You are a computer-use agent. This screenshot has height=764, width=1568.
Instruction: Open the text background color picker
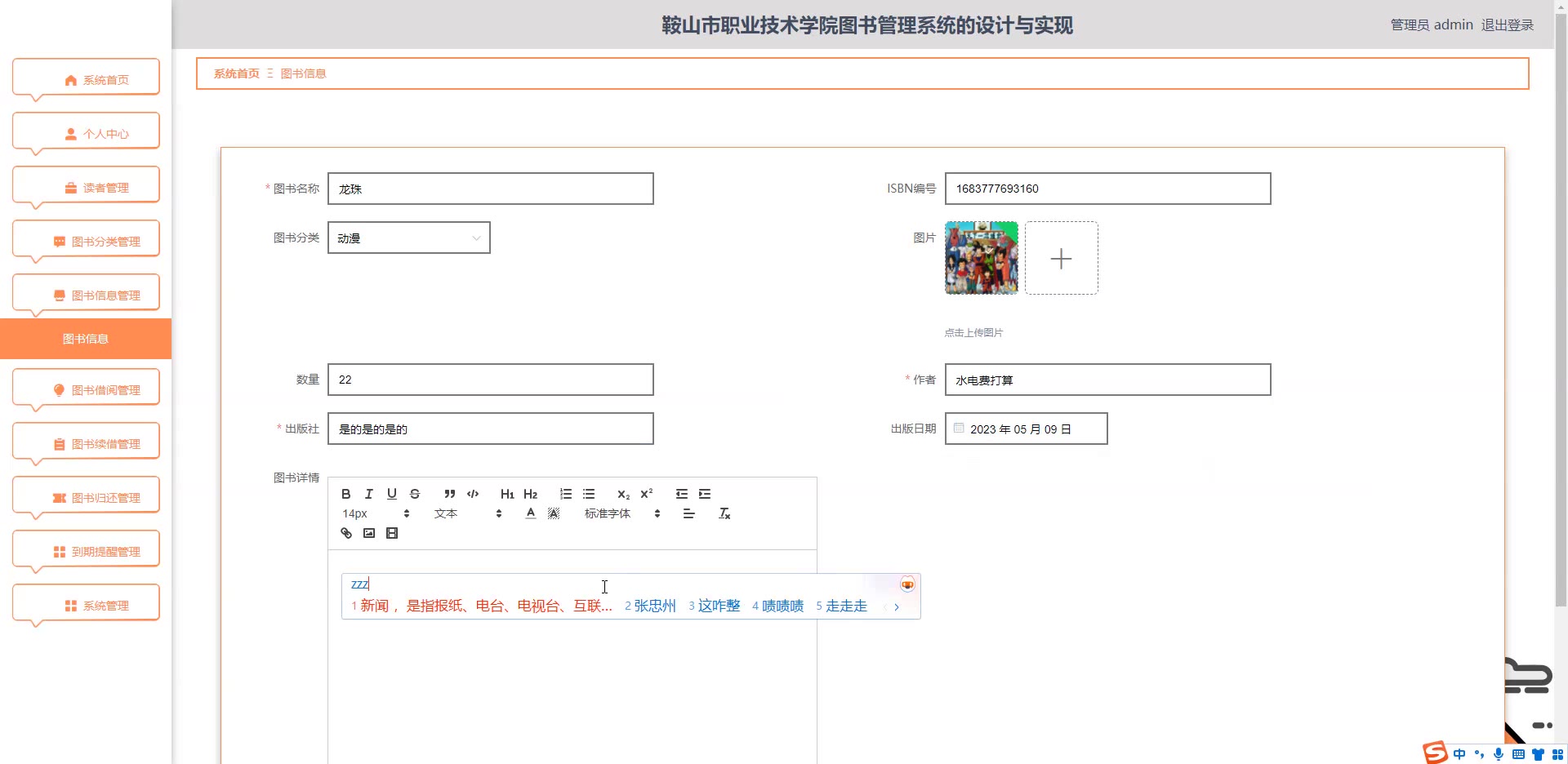click(x=553, y=513)
